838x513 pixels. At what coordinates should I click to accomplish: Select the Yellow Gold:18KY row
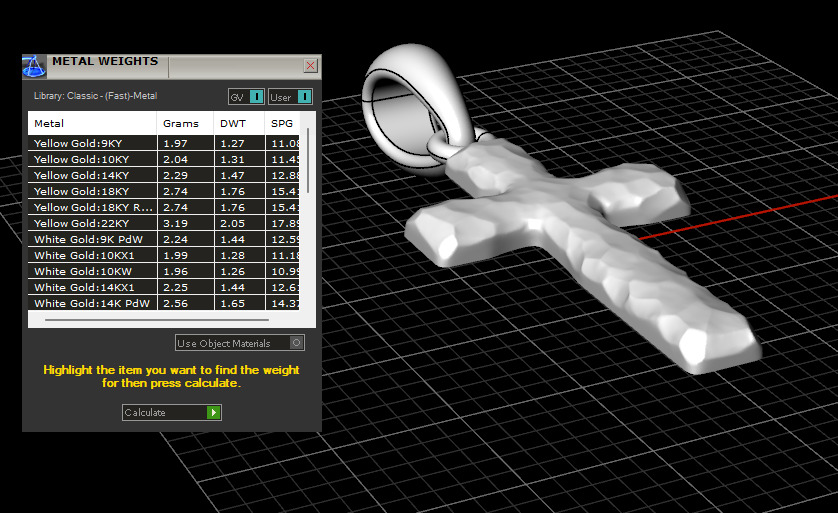point(164,191)
